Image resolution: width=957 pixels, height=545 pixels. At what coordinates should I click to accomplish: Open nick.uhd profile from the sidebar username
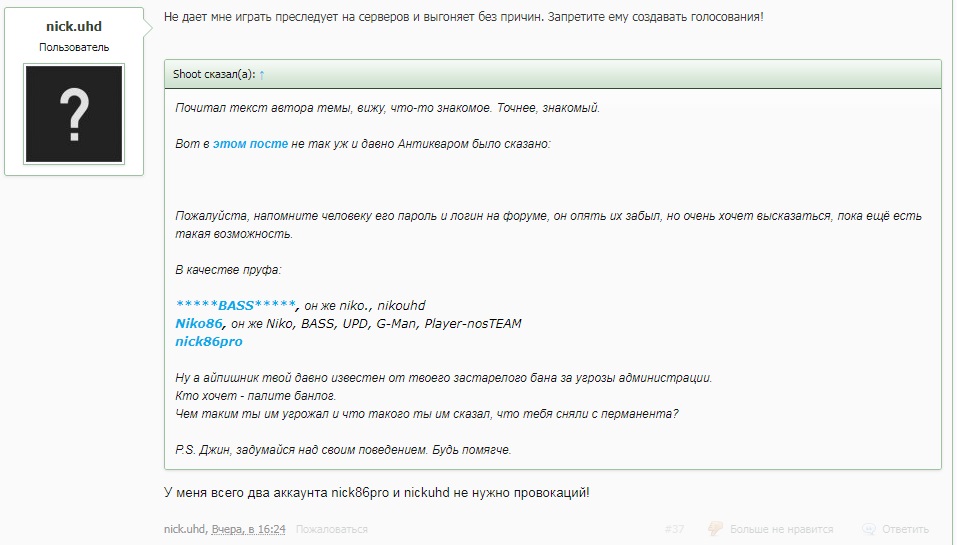tap(74, 27)
